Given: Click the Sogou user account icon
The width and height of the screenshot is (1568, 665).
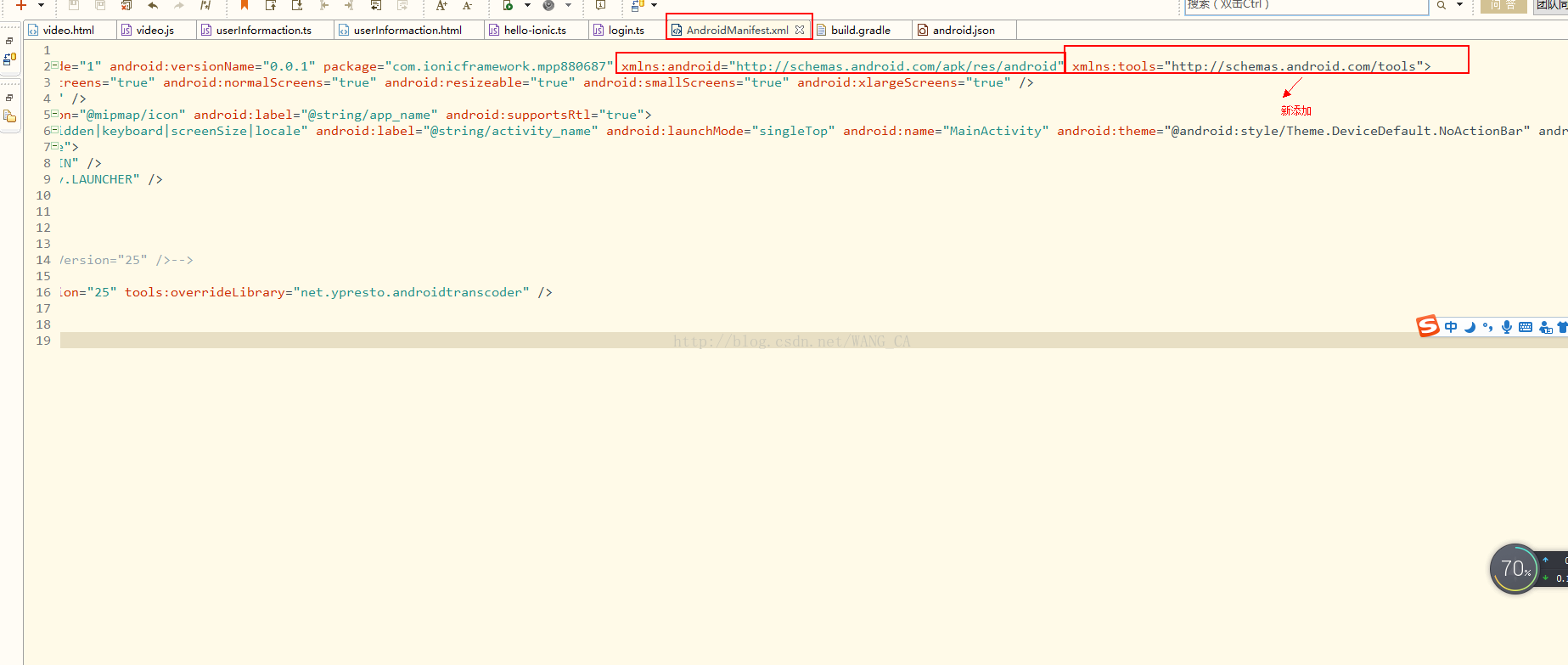Looking at the screenshot, I should [x=1545, y=327].
